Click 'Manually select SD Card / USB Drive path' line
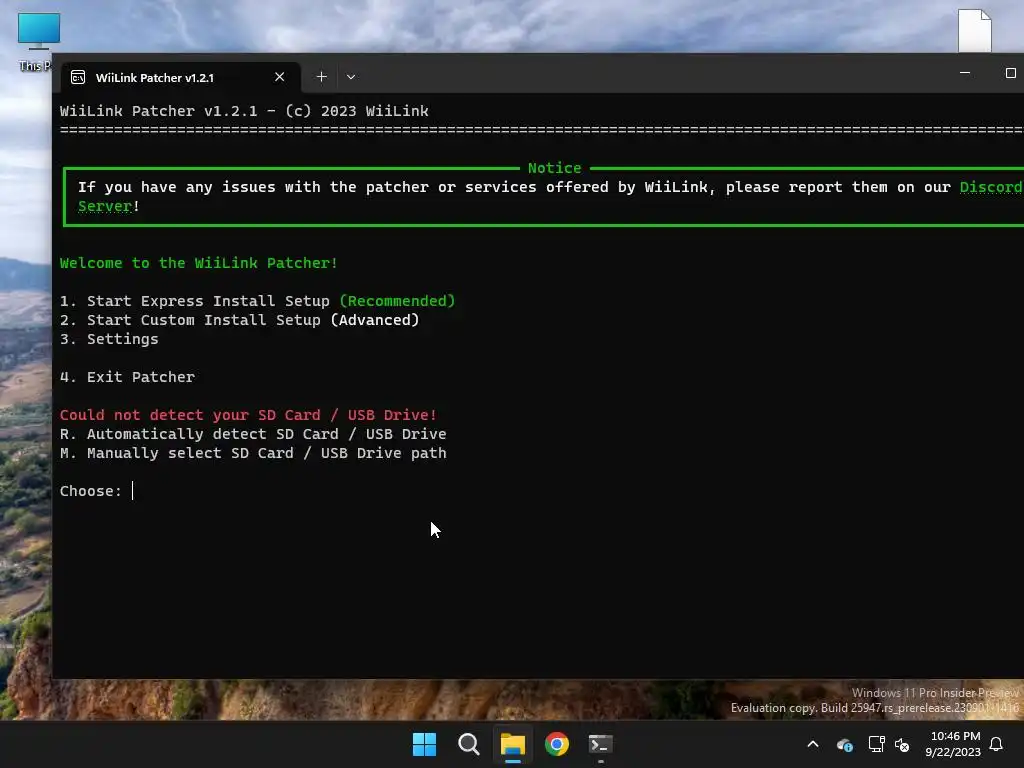1024x768 pixels. pyautogui.click(x=253, y=453)
